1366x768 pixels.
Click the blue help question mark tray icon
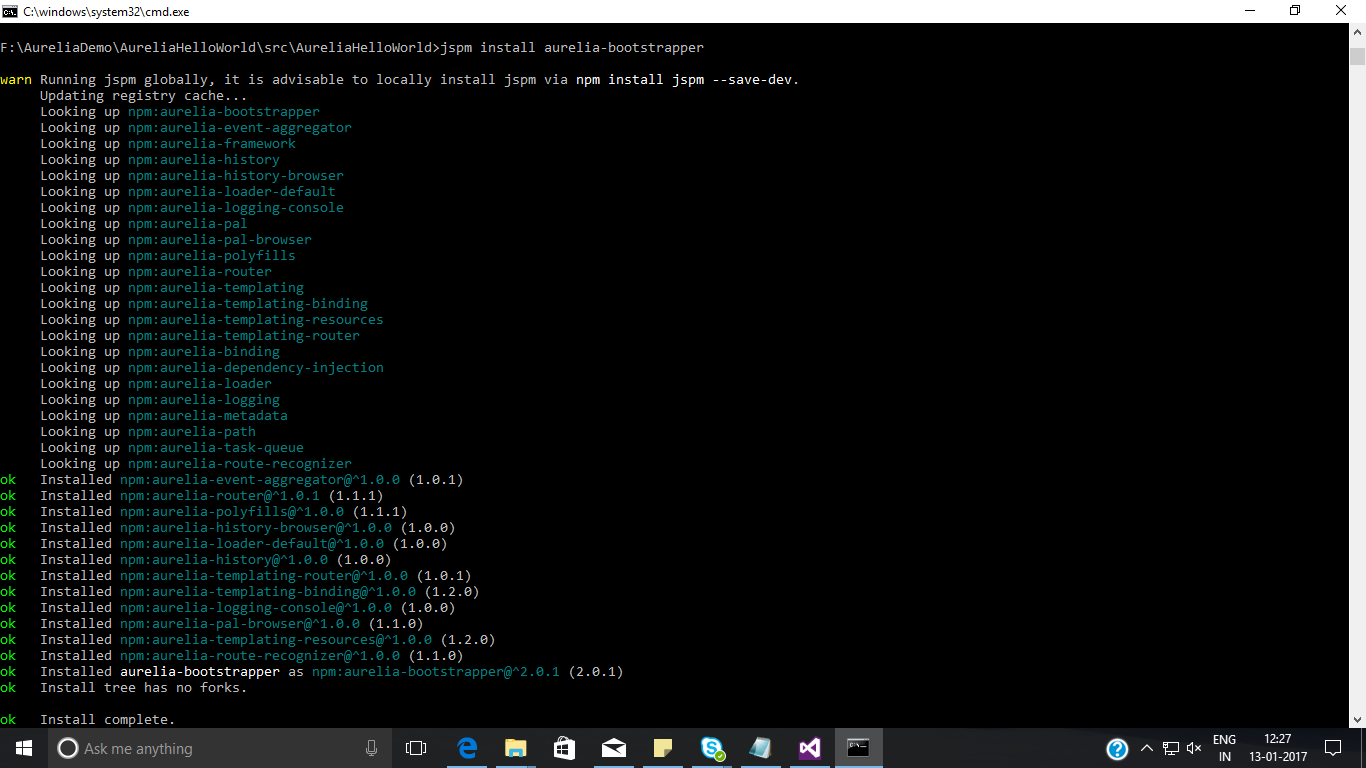1117,749
